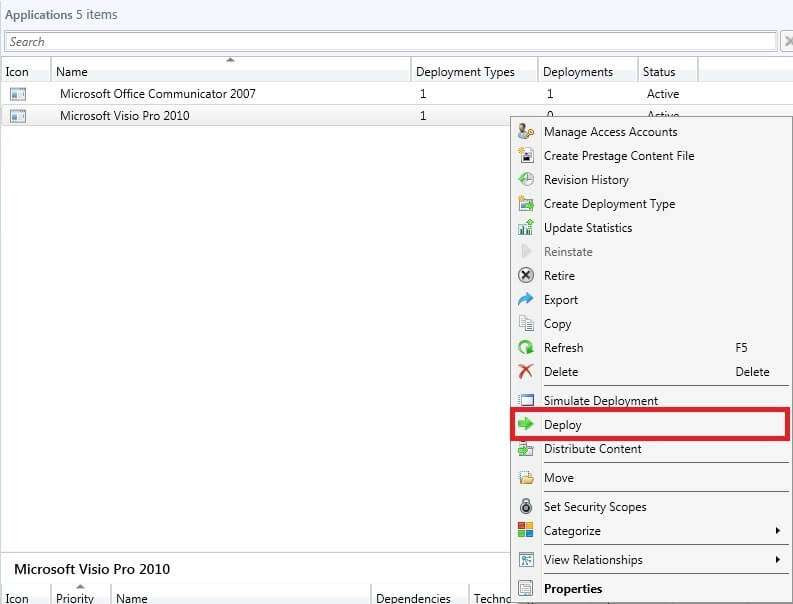Image resolution: width=793 pixels, height=604 pixels.
Task: Click the Microsoft Visio Pro 2010 app icon
Action: click(x=18, y=116)
